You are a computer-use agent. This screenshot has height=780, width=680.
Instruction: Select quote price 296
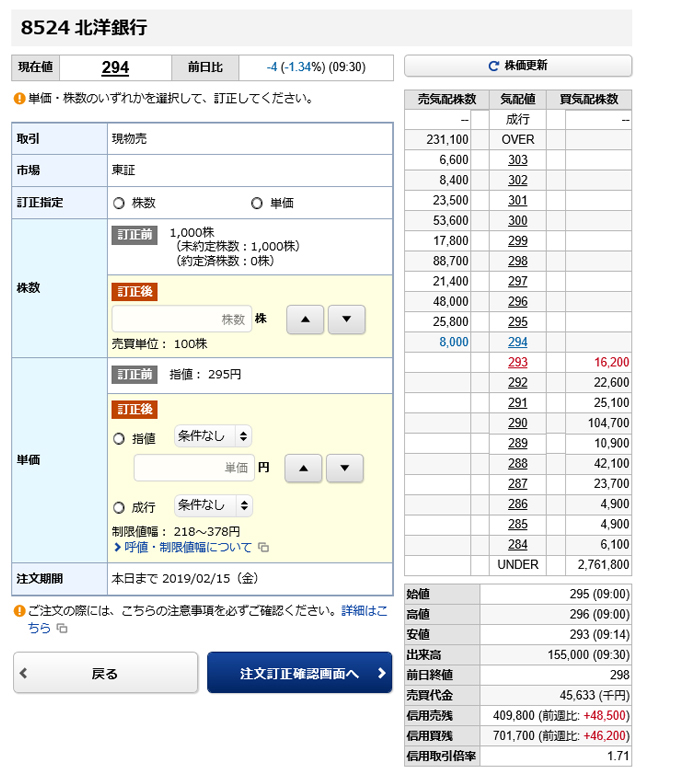(517, 301)
